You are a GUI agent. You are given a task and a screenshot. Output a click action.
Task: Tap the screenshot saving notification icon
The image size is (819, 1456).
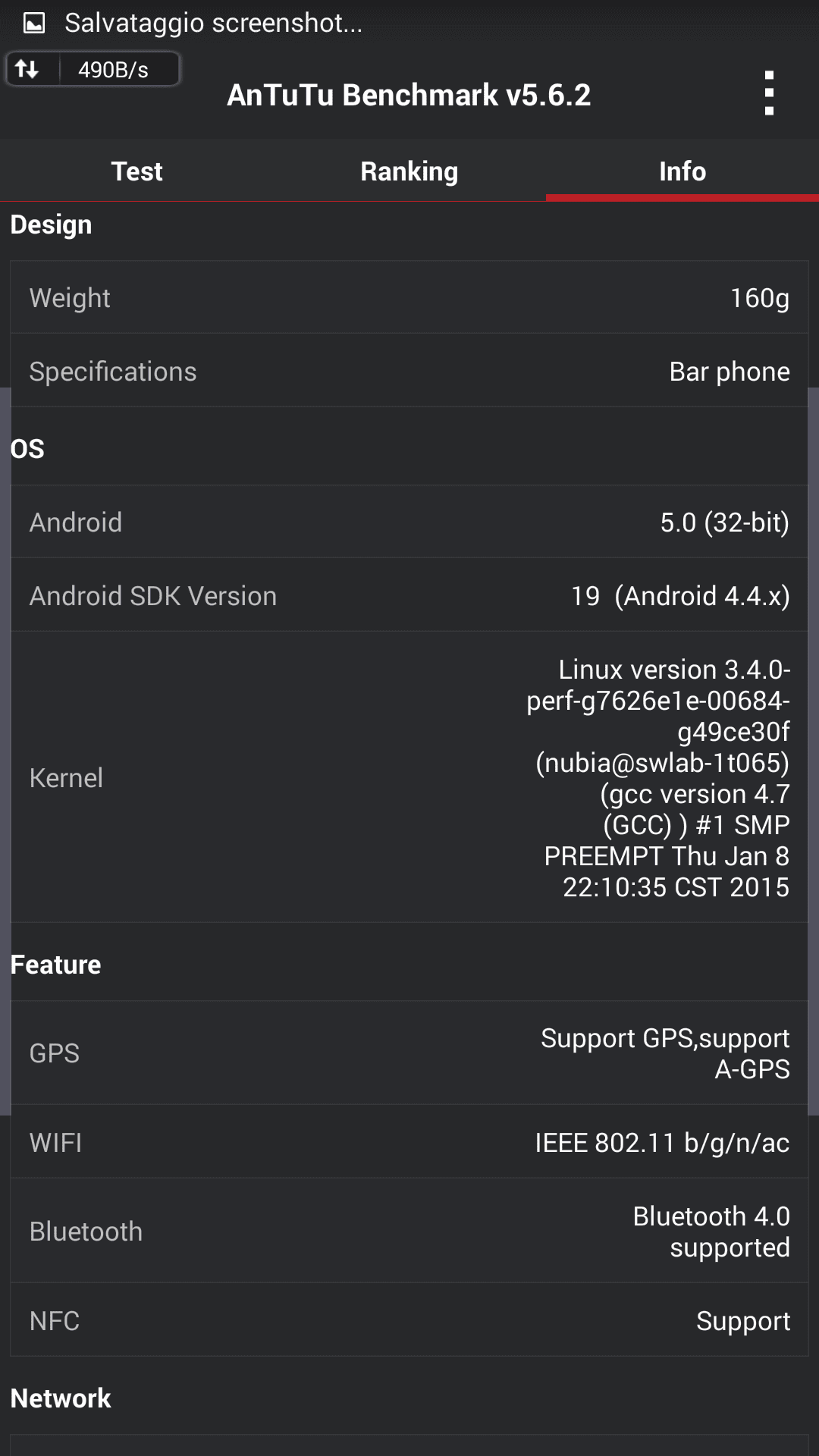[x=34, y=24]
